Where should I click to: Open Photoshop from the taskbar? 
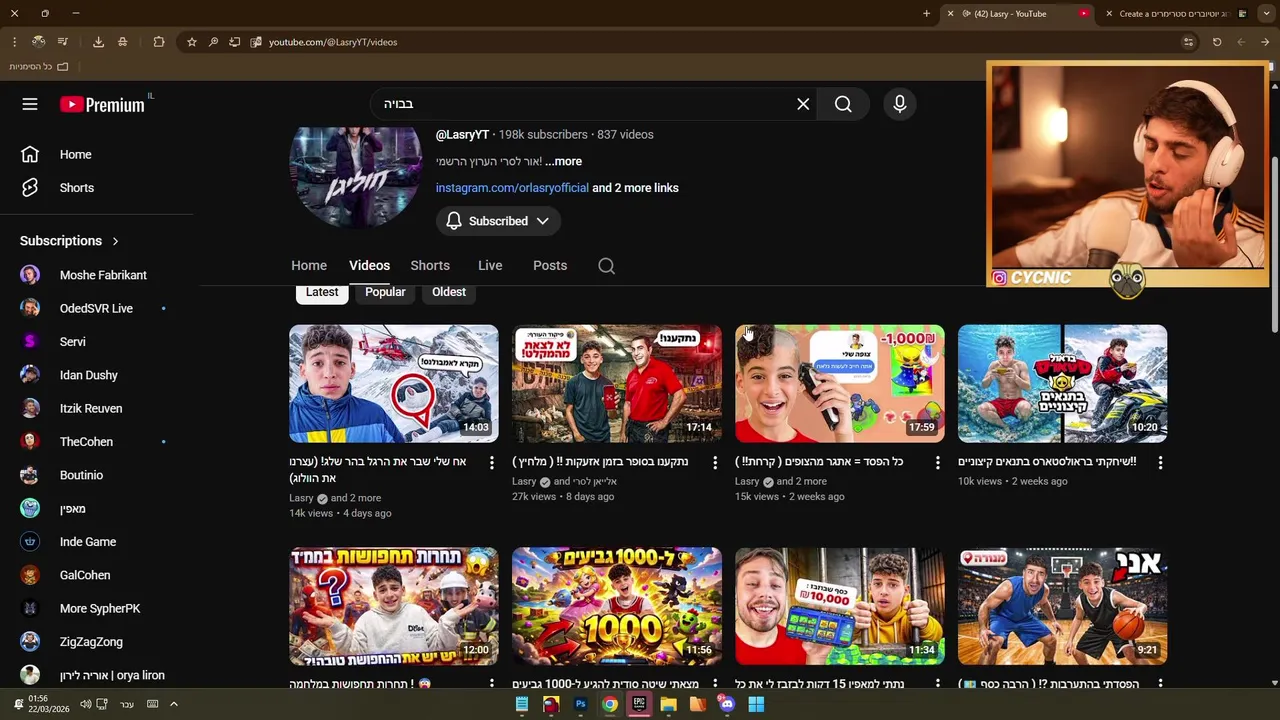click(x=580, y=704)
